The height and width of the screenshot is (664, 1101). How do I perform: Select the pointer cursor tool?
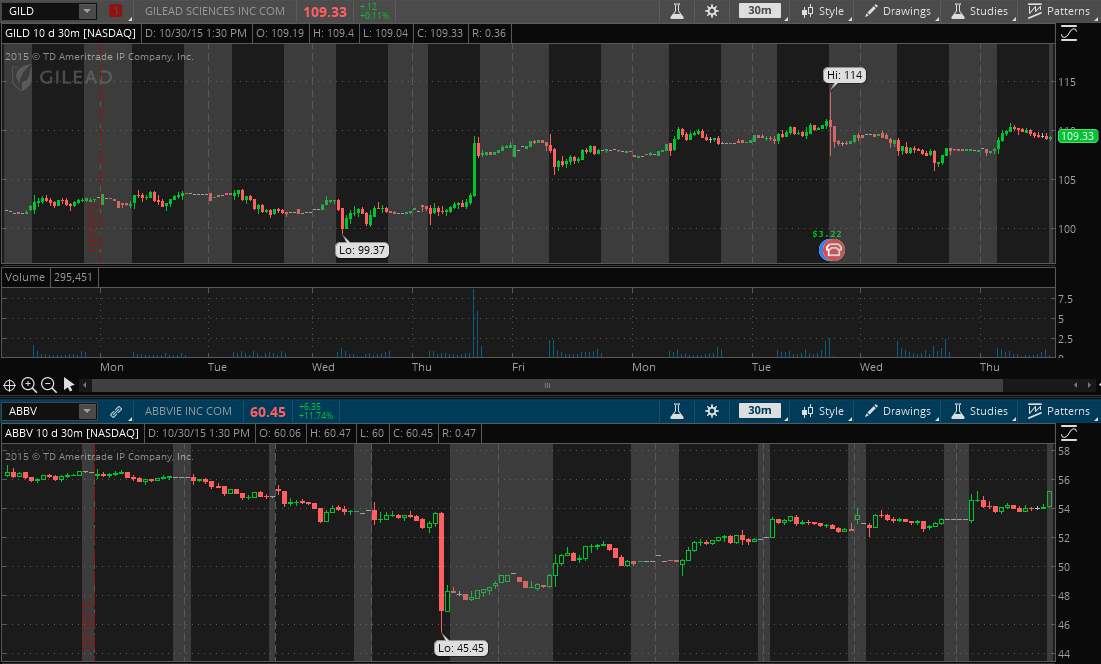click(68, 385)
